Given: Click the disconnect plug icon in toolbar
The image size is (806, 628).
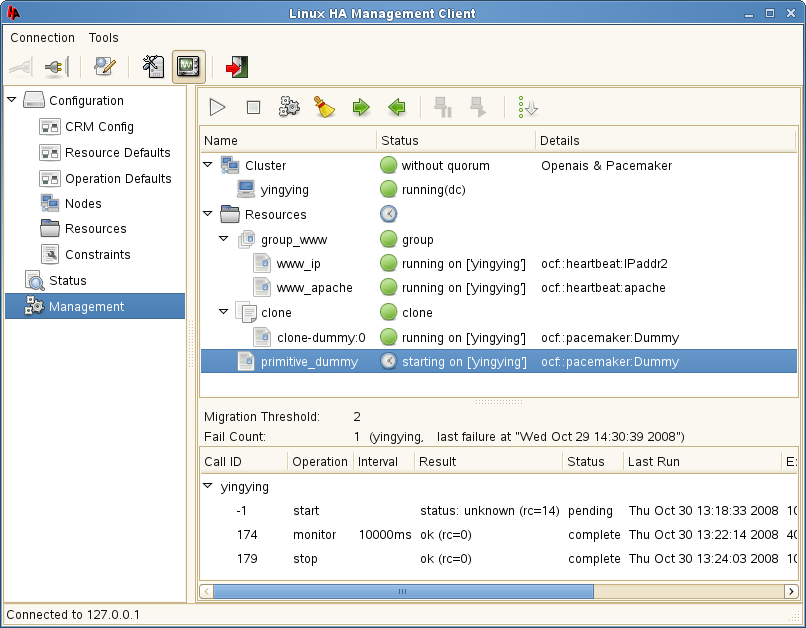Looking at the screenshot, I should 56,67.
